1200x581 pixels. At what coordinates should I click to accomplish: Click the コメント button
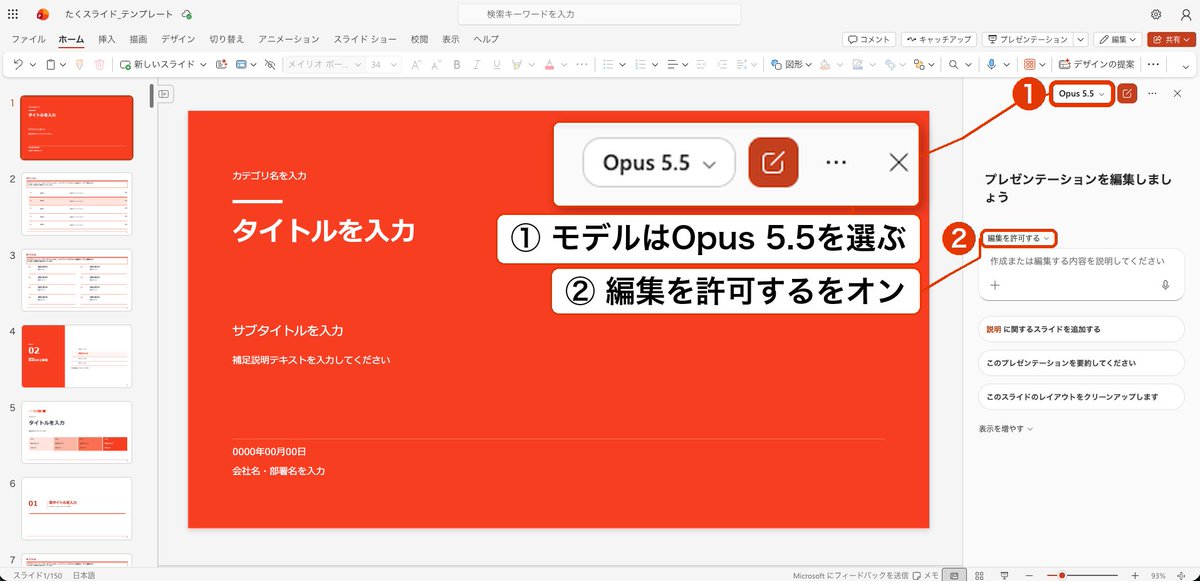tap(868, 39)
